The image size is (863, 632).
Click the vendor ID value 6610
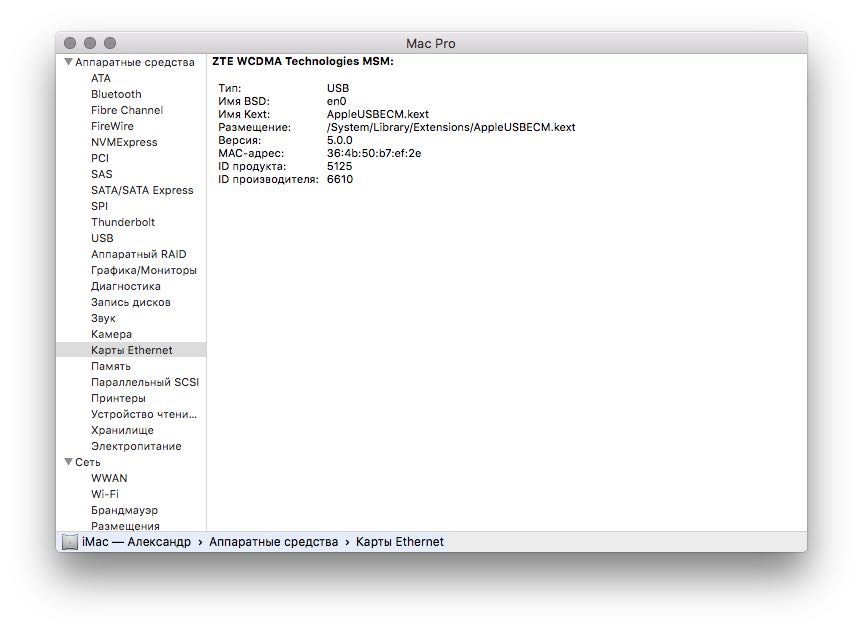pos(340,179)
